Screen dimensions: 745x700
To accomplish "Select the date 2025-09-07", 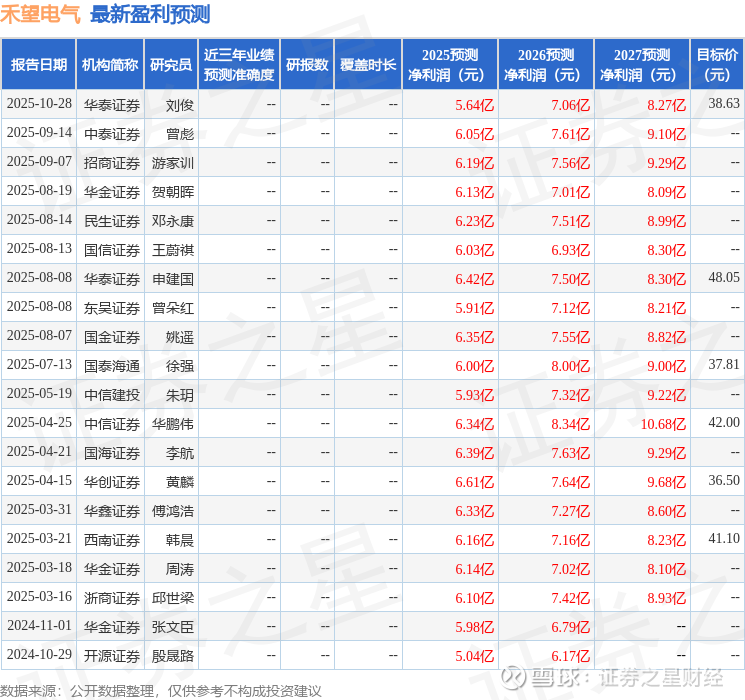I will tap(39, 162).
